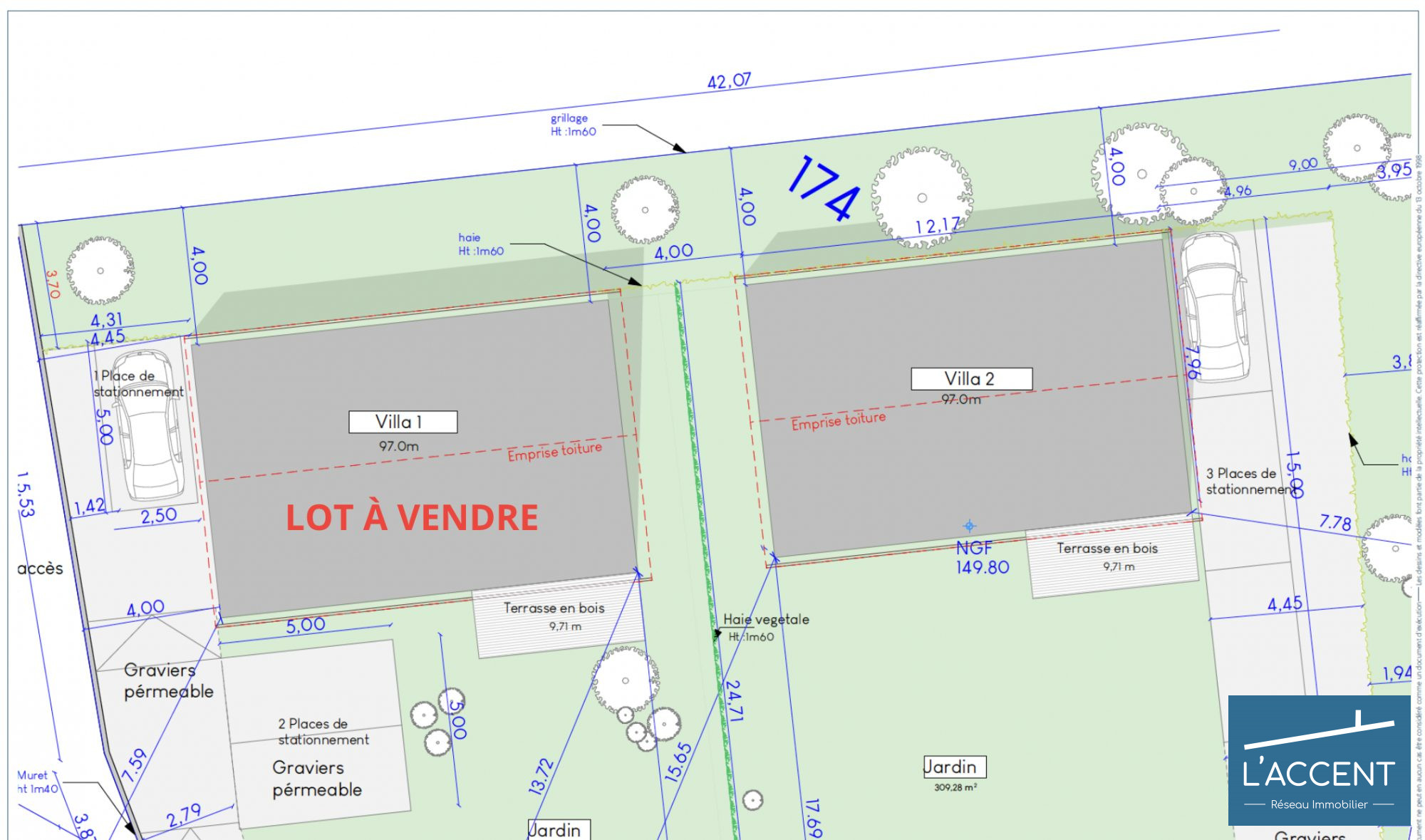
Task: Click the tree symbol in top-left corner
Action: [x=100, y=271]
